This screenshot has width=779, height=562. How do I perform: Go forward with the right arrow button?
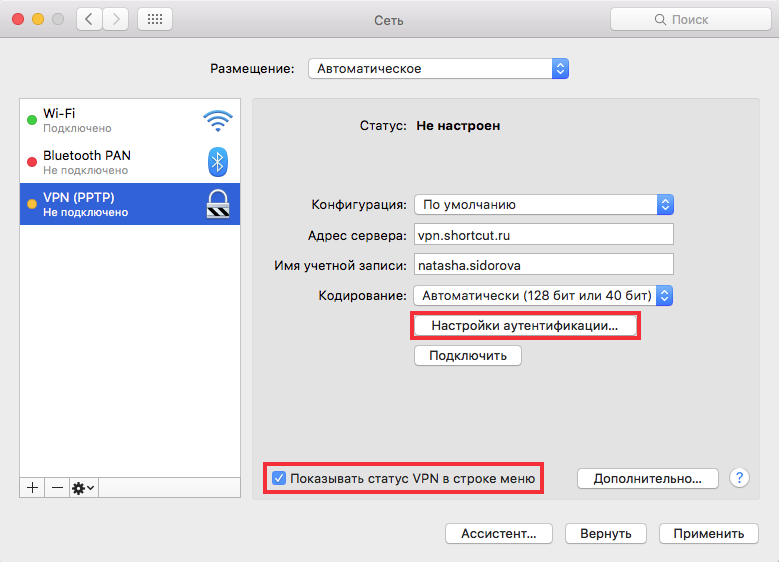[116, 19]
